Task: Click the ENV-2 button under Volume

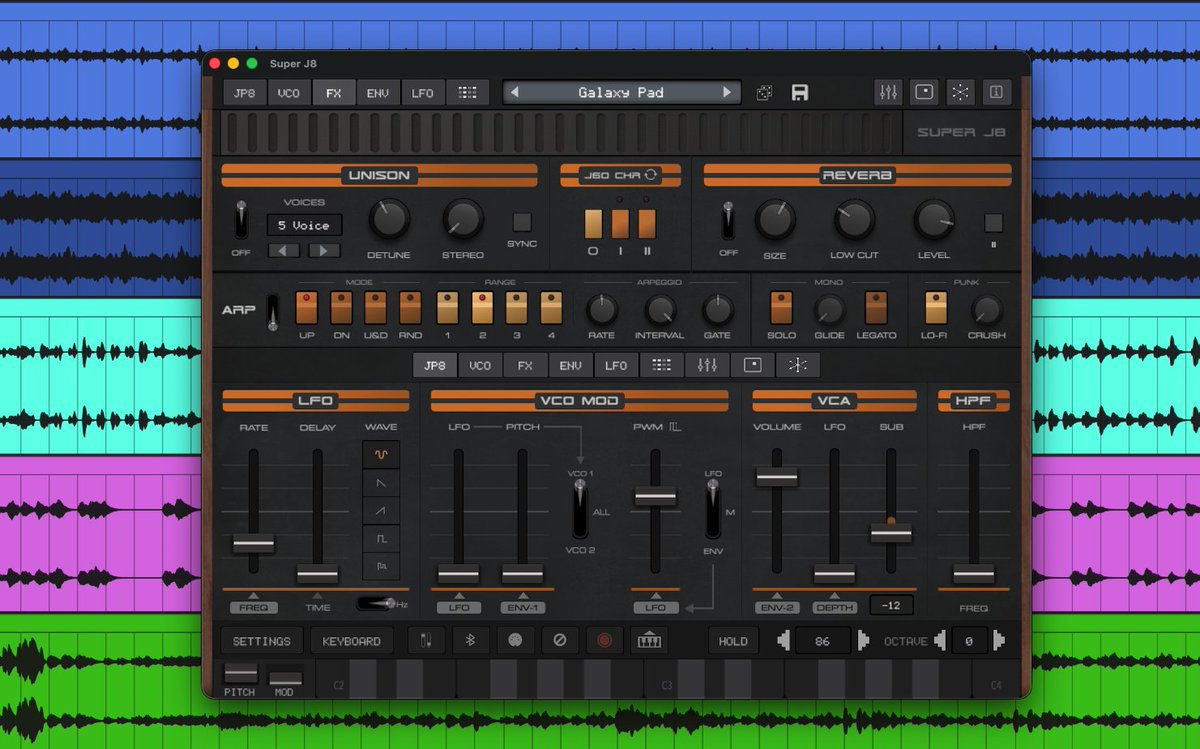Action: (777, 607)
